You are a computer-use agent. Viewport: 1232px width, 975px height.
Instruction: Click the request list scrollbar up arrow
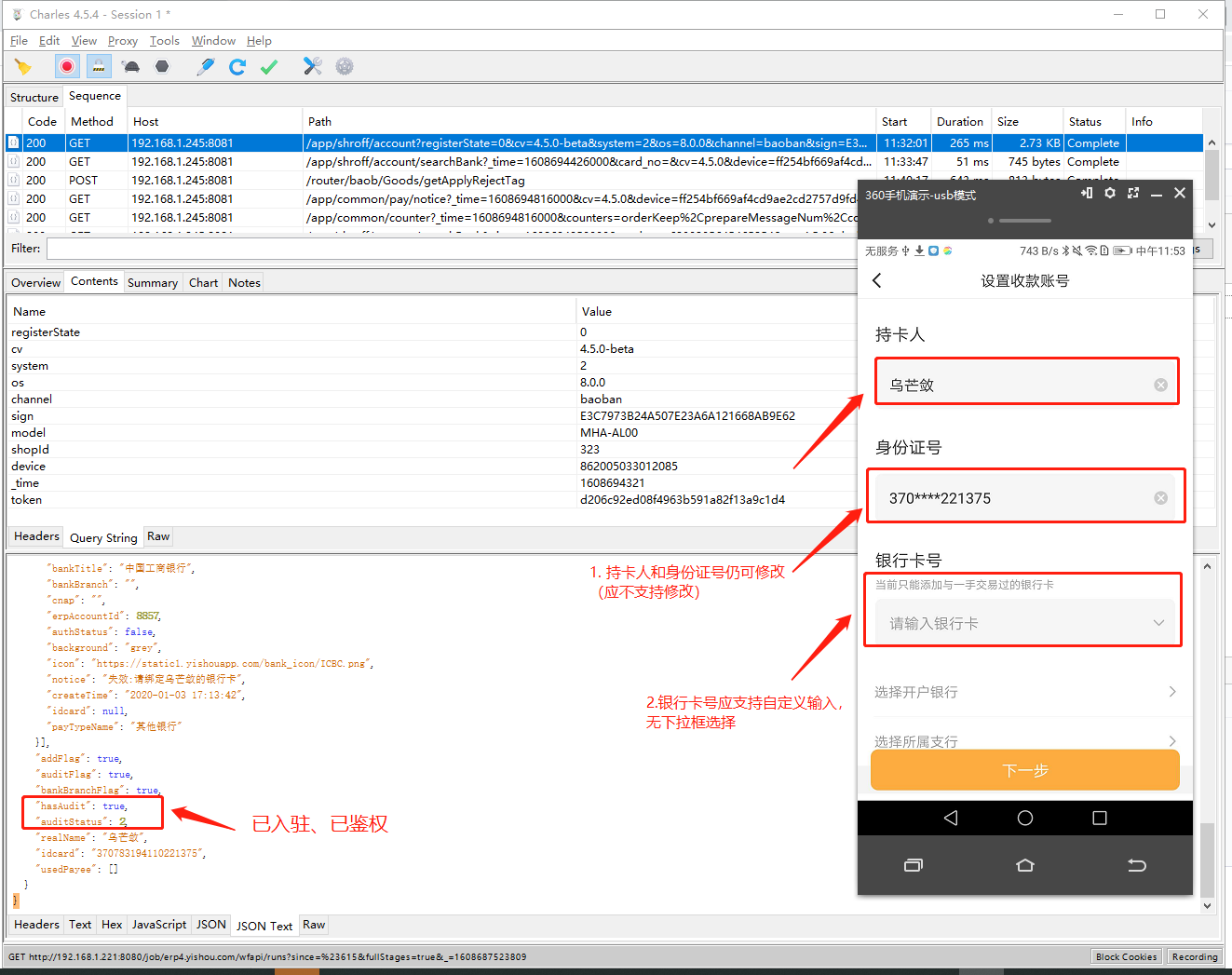[1212, 142]
